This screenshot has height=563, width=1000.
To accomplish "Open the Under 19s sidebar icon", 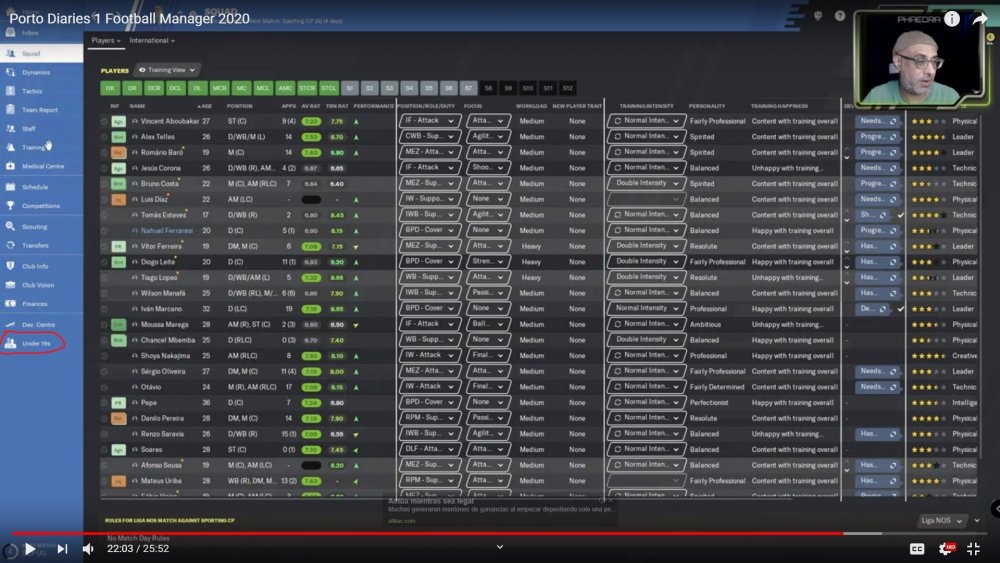I will pos(10,343).
